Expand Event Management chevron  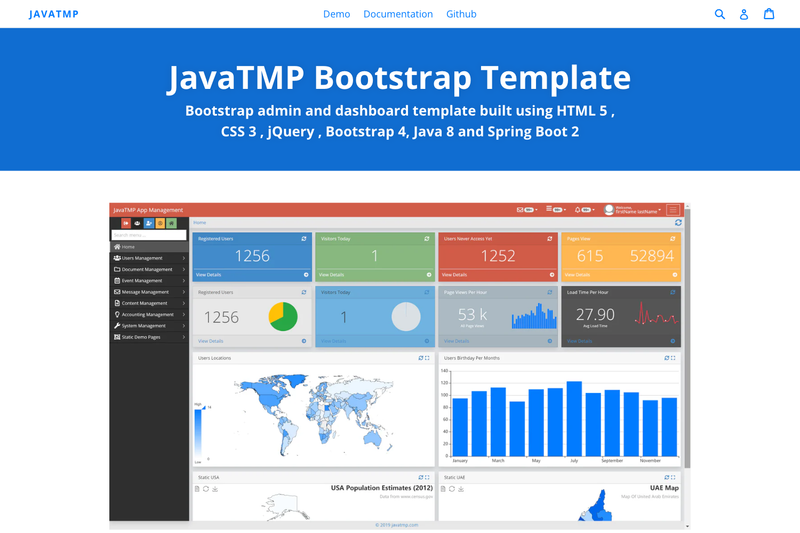click(184, 281)
